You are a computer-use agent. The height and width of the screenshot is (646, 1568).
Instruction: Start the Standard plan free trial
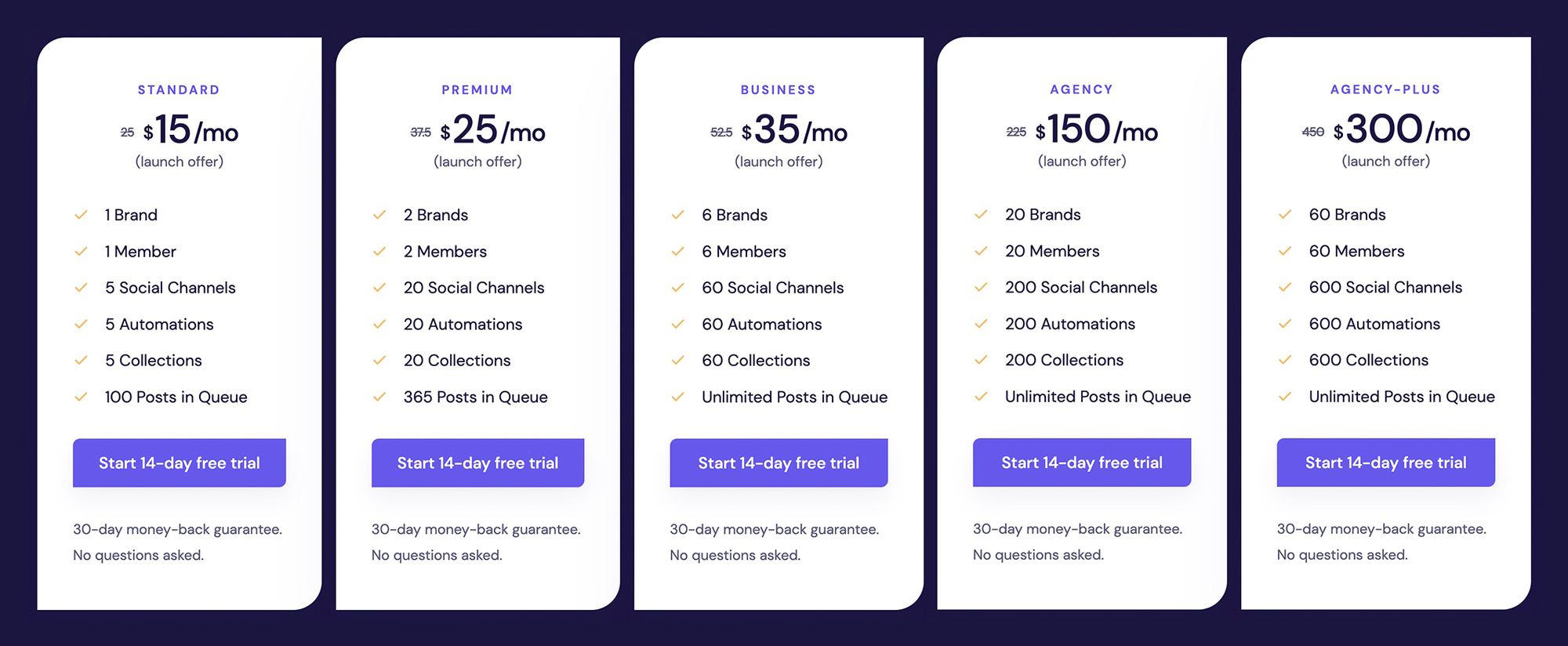coord(180,463)
